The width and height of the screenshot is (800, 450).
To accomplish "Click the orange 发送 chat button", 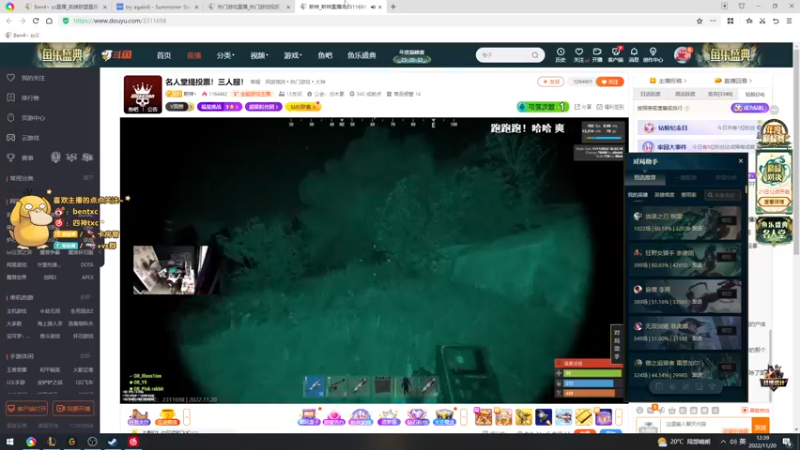I will click(x=760, y=427).
